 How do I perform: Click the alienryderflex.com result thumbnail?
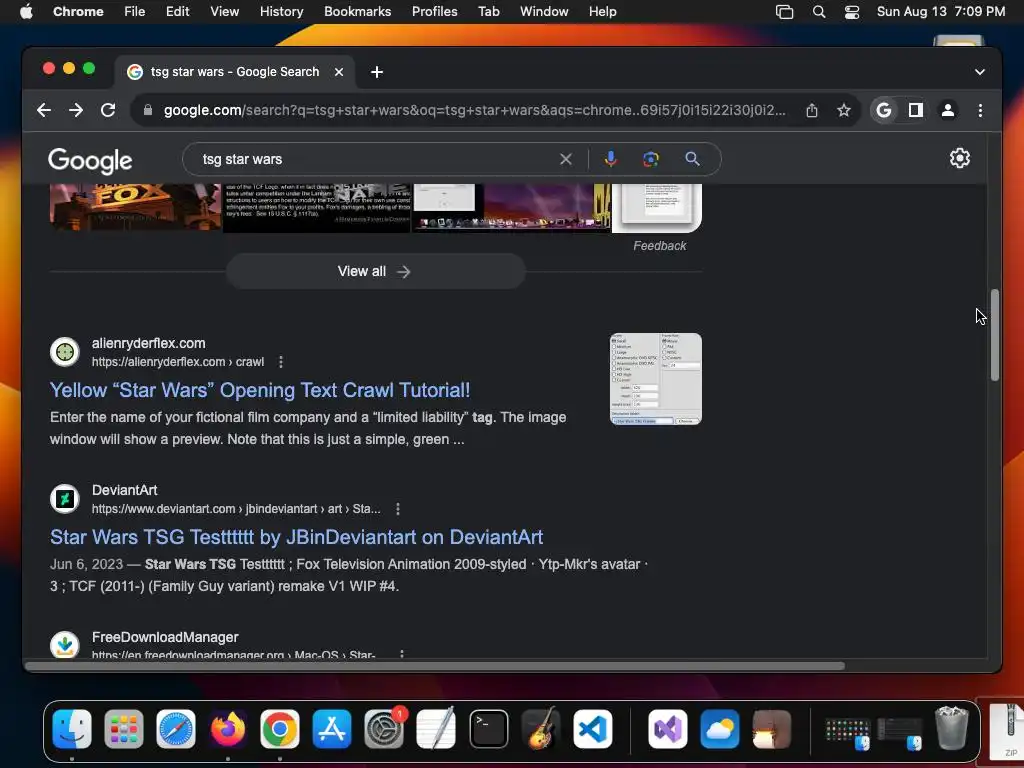[x=656, y=379]
